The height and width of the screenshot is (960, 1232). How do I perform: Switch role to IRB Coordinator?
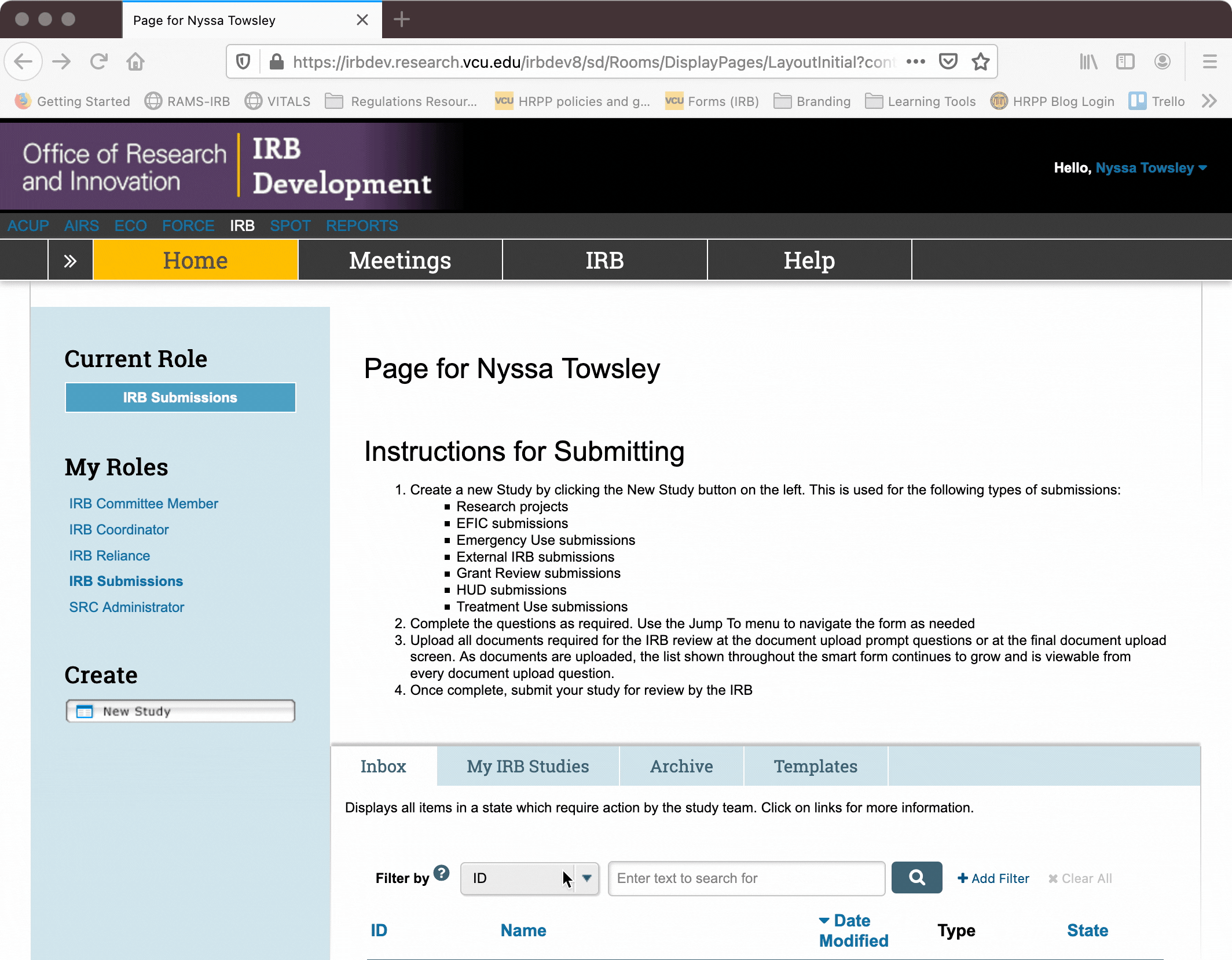pyautogui.click(x=119, y=529)
